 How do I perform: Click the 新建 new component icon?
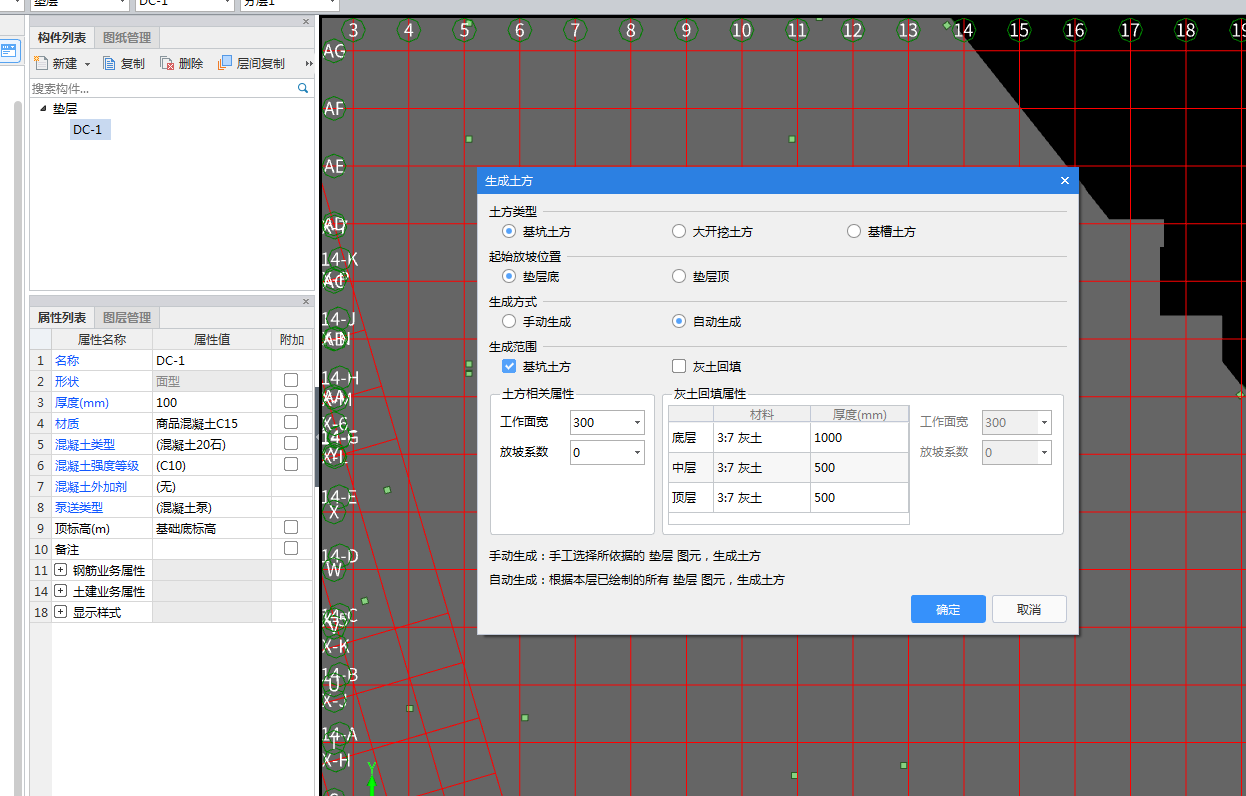pos(41,63)
